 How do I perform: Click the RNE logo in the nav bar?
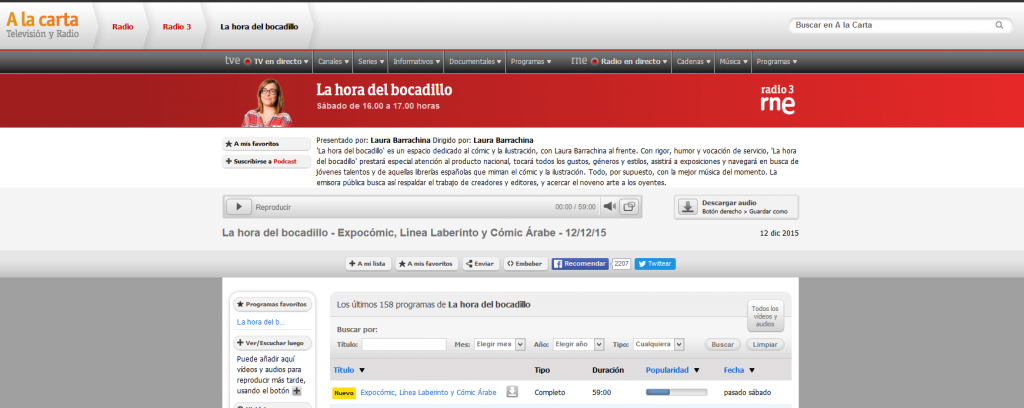tap(579, 61)
